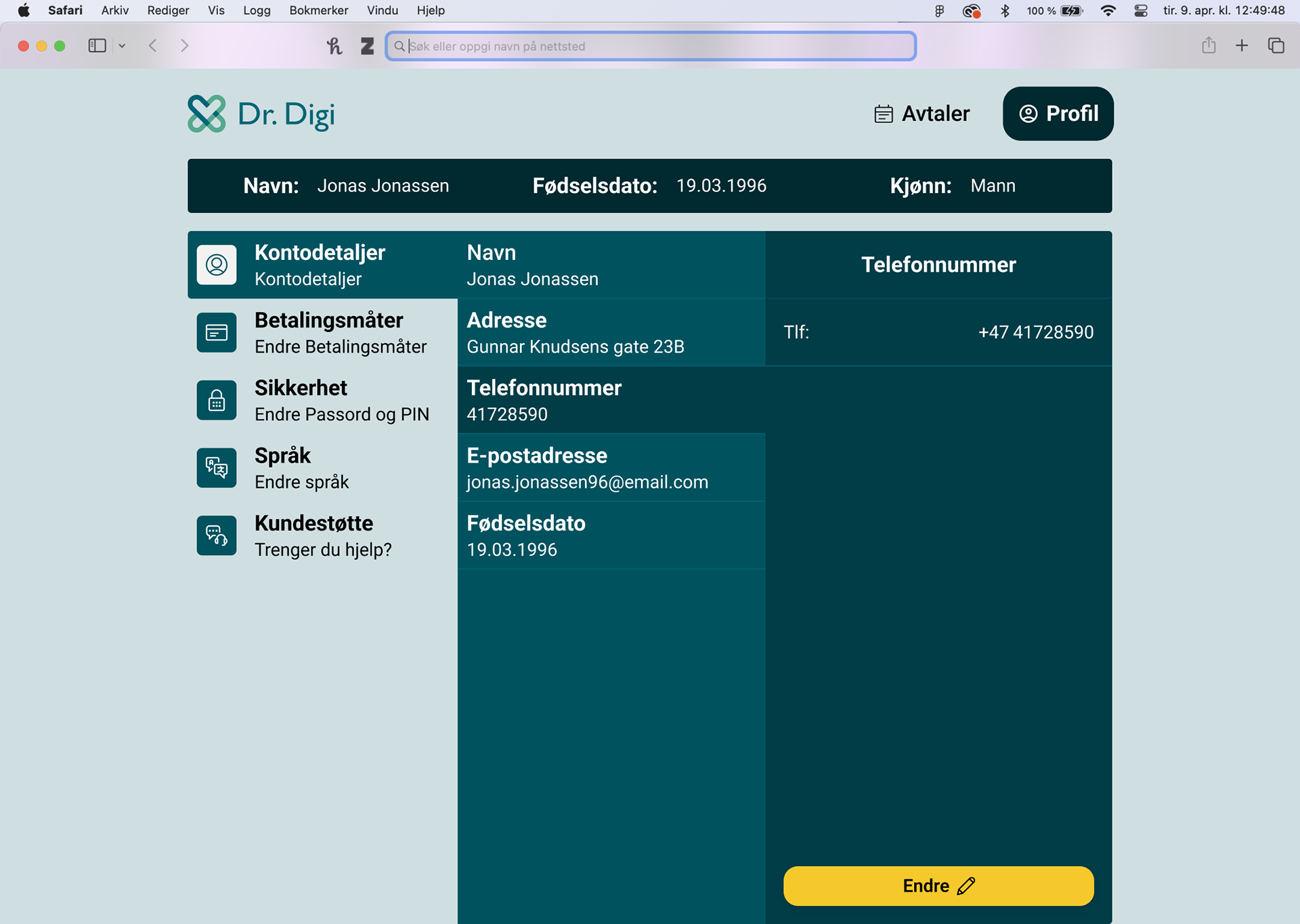Open Kundestøtte headset chat icon
This screenshot has height=924, width=1300.
point(217,535)
